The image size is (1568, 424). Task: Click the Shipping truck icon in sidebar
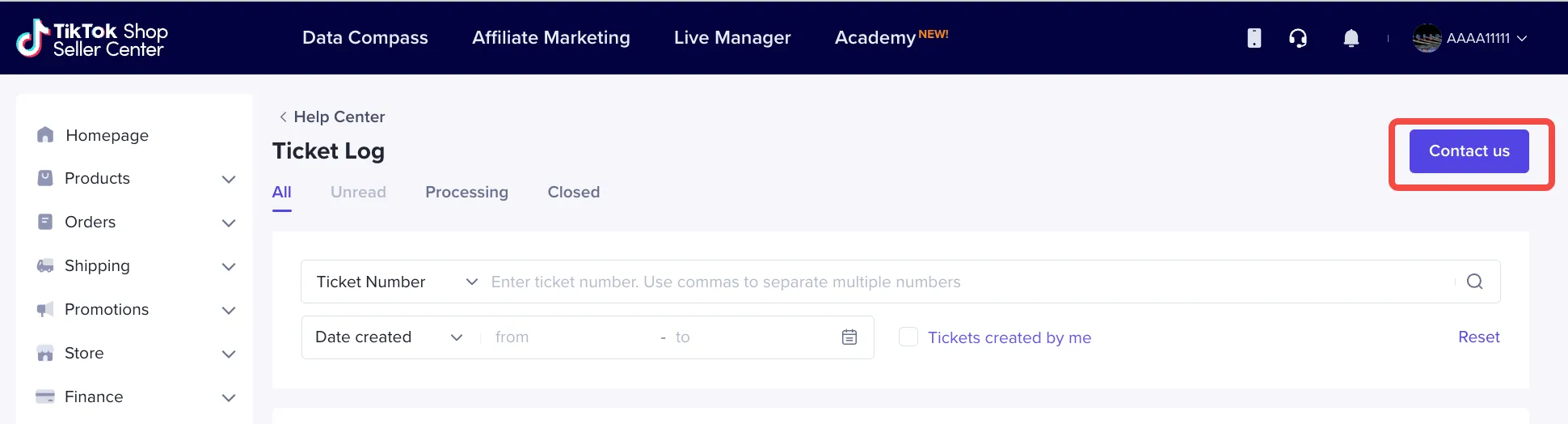(45, 266)
